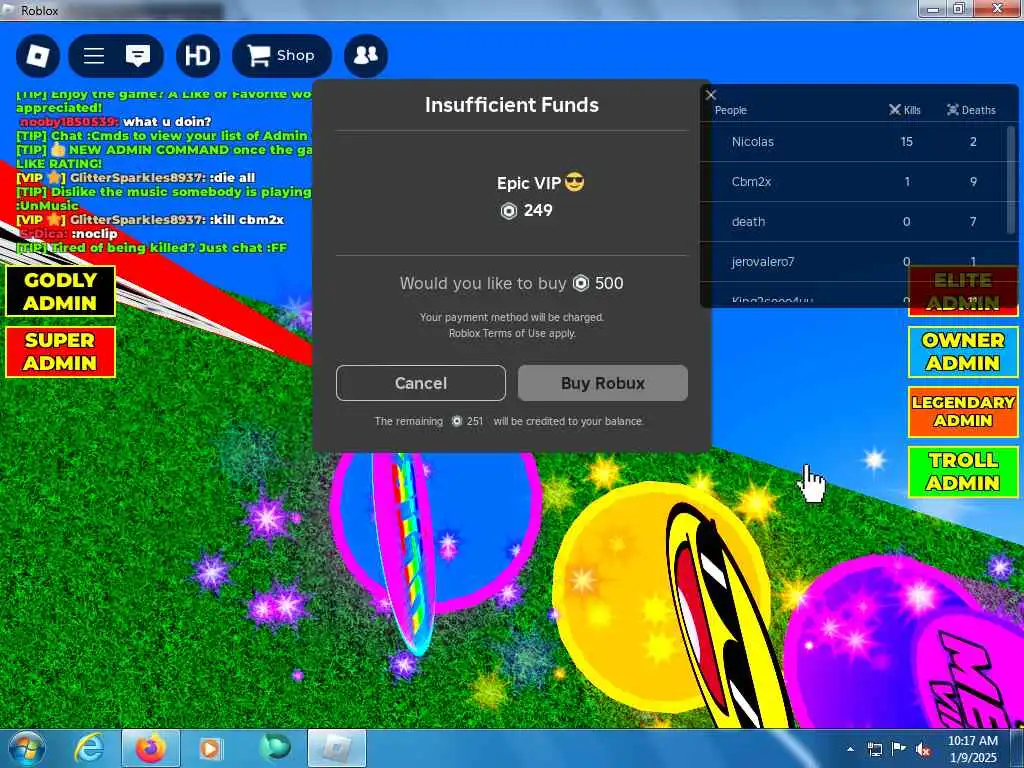This screenshot has width=1024, height=768.
Task: Click the Epic VIP item title
Action: tap(540, 183)
